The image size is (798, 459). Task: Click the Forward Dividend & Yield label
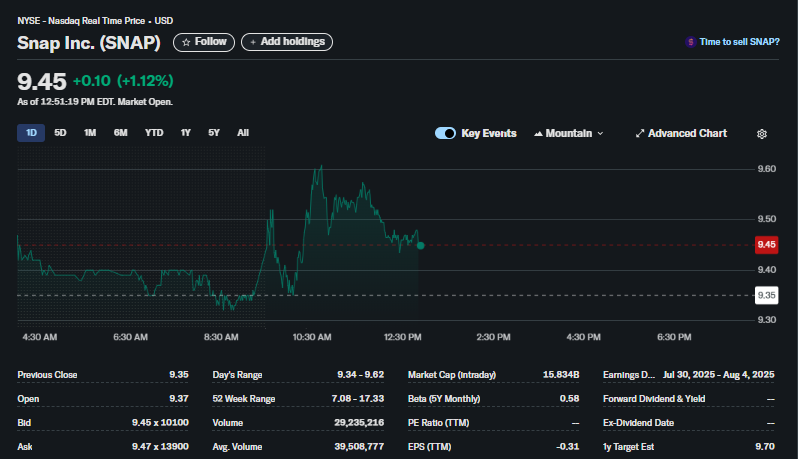click(654, 399)
